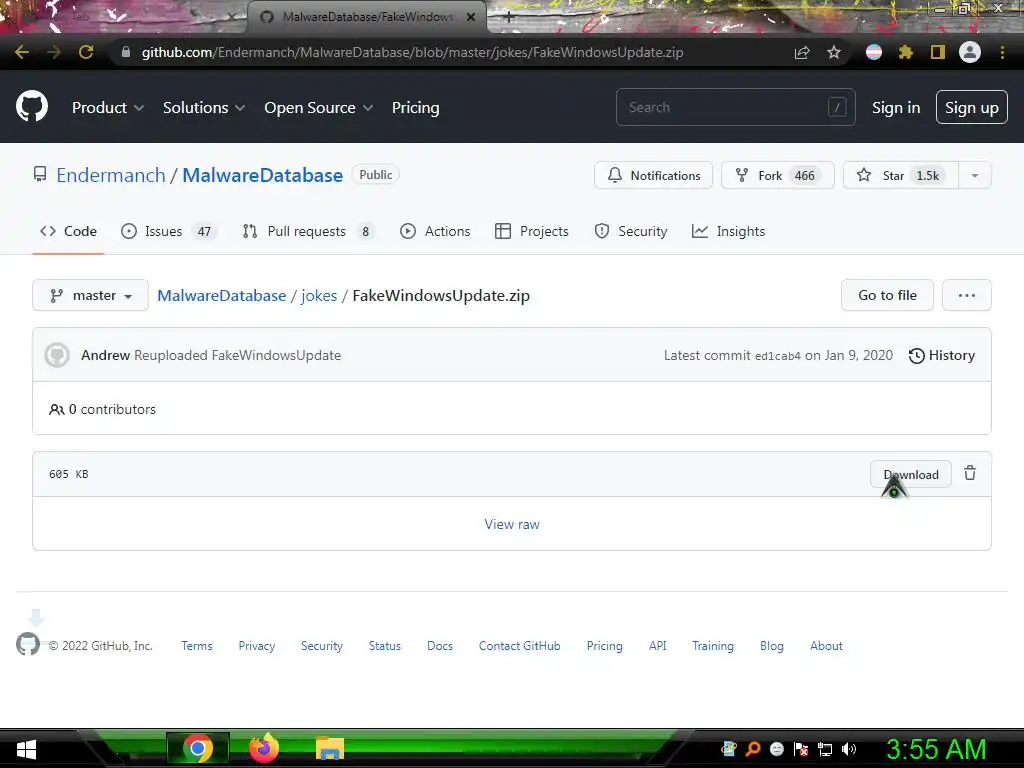Open Firefox from the taskbar
Image resolution: width=1024 pixels, height=768 pixels.
[264, 748]
